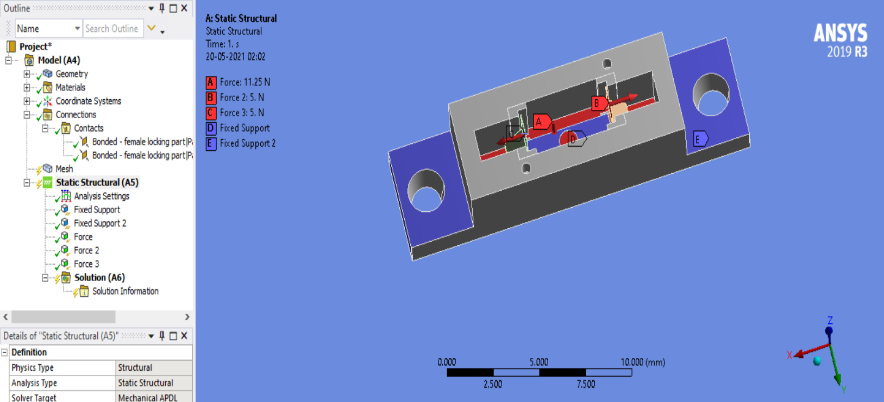The width and height of the screenshot is (884, 402).
Task: Collapse the Definition section in details
Action: coord(5,352)
